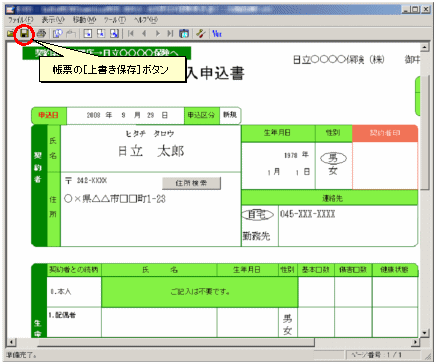Image resolution: width=436 pixels, height=364 pixels.
Task: Click the 0.本人 row label
Action: (60, 292)
